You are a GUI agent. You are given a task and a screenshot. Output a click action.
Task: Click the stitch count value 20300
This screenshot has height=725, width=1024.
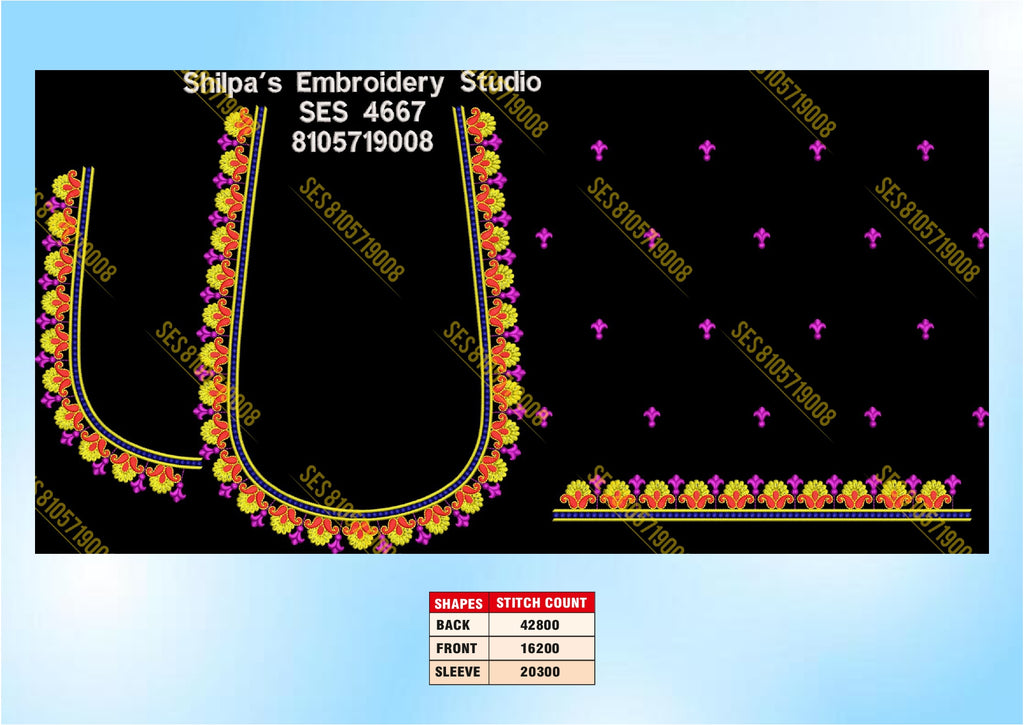tap(539, 672)
